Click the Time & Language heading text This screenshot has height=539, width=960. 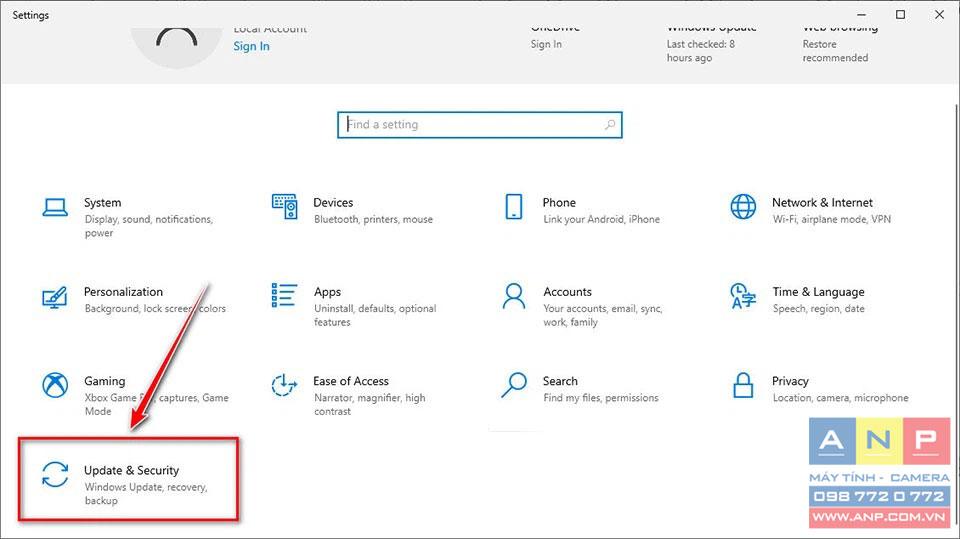pos(819,292)
